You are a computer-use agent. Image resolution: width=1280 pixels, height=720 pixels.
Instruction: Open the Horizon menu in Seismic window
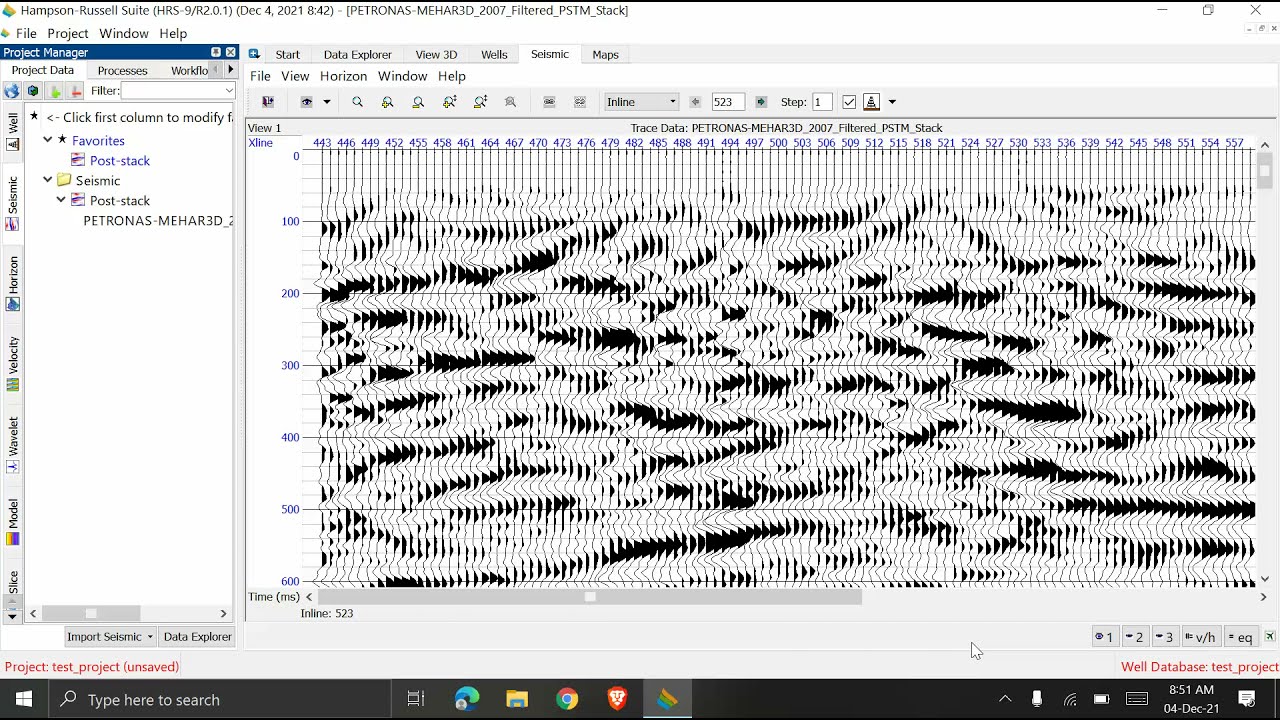(343, 76)
